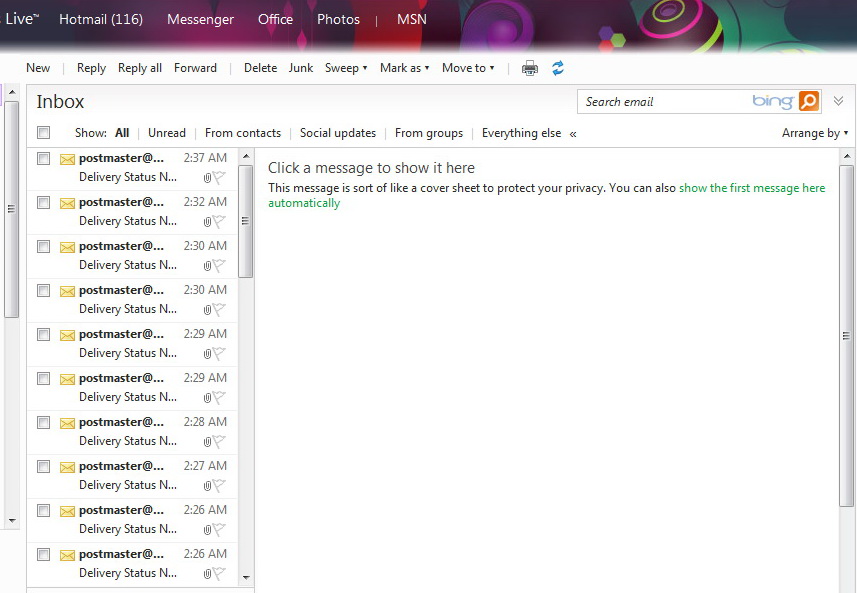Viewport: 857px width, 593px height.
Task: Click the envelope icon on the 2:37 AM message
Action: pos(67,161)
